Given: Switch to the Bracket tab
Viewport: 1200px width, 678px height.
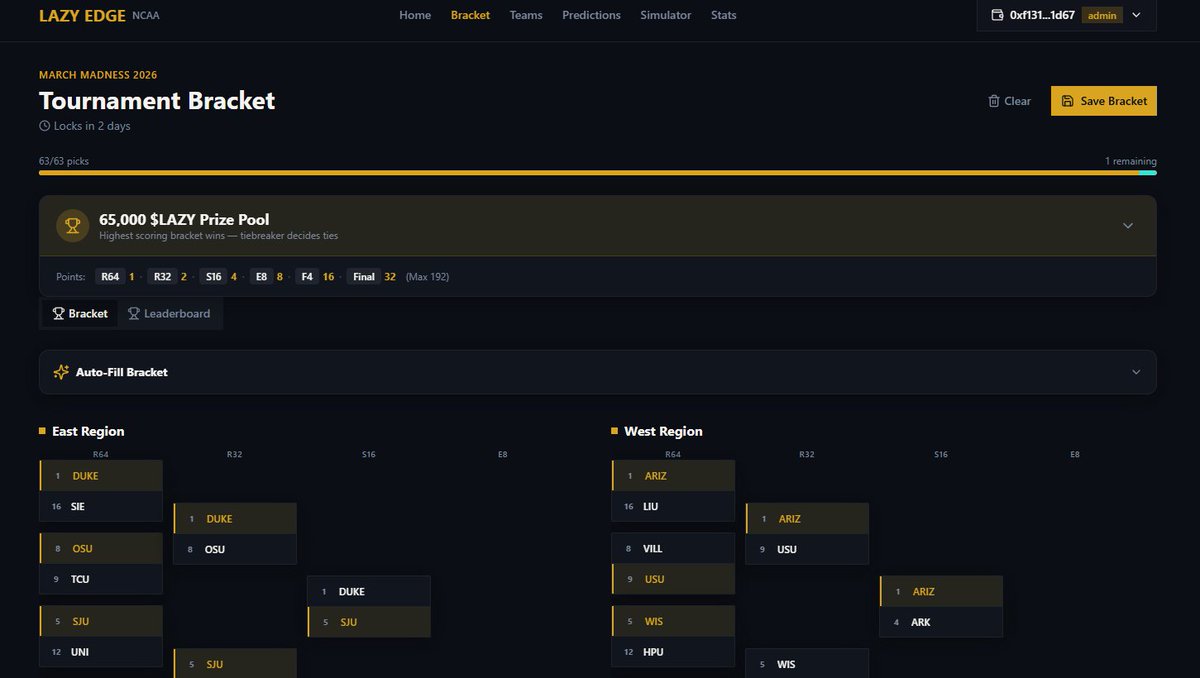Looking at the screenshot, I should point(80,314).
